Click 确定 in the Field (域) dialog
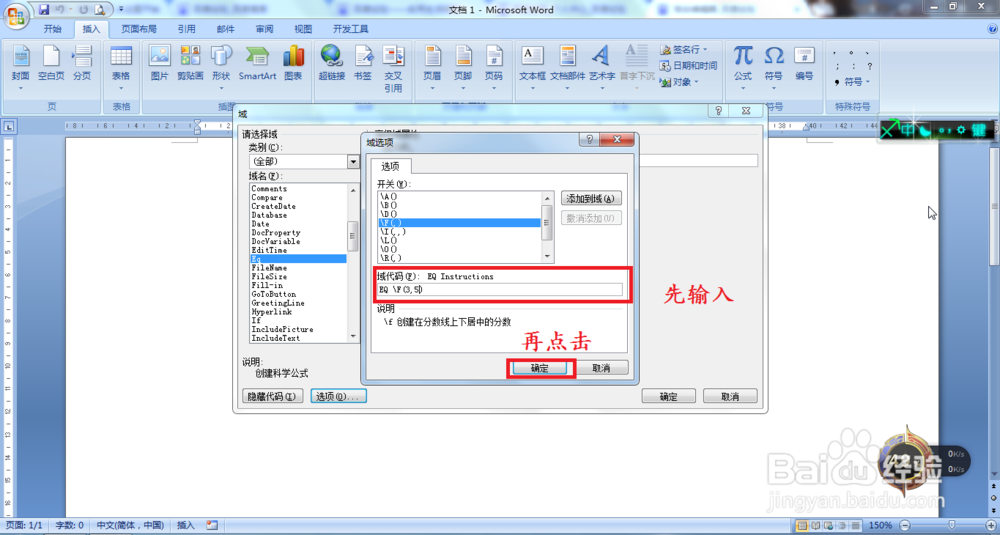The height and width of the screenshot is (535, 1000). [668, 396]
